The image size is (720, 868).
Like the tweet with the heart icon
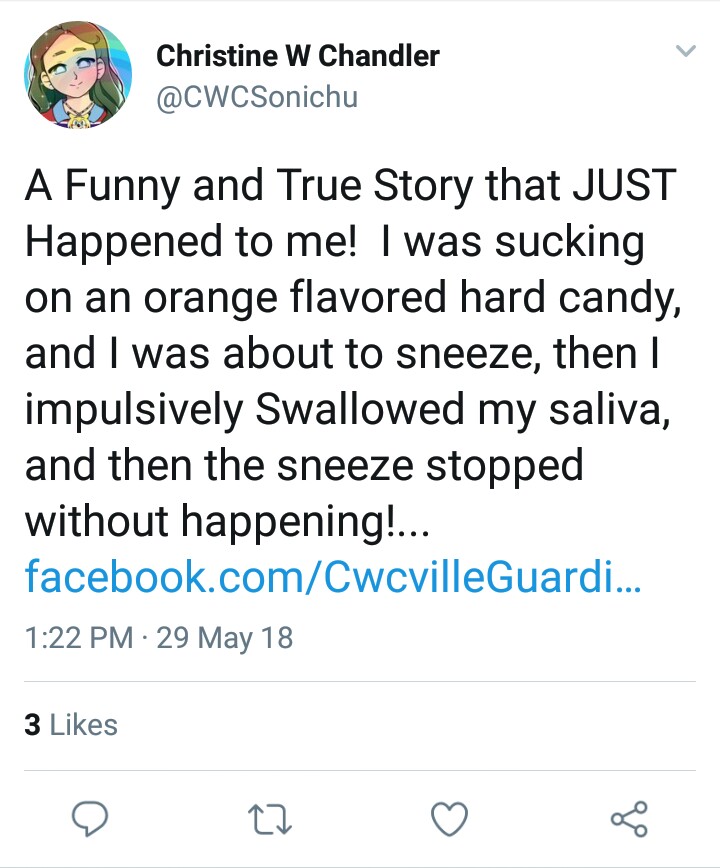click(x=449, y=819)
